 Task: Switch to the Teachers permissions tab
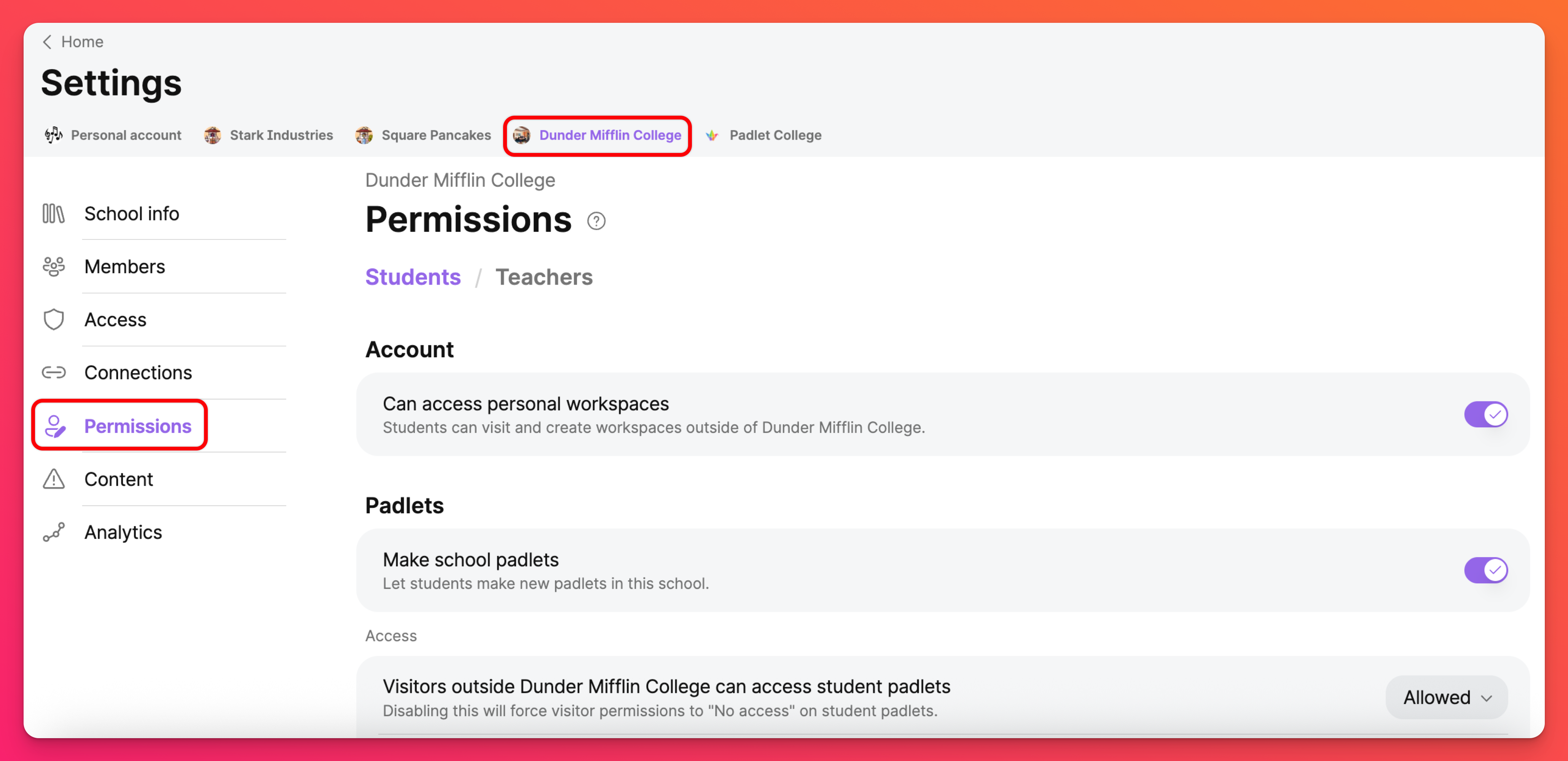pyautogui.click(x=543, y=277)
